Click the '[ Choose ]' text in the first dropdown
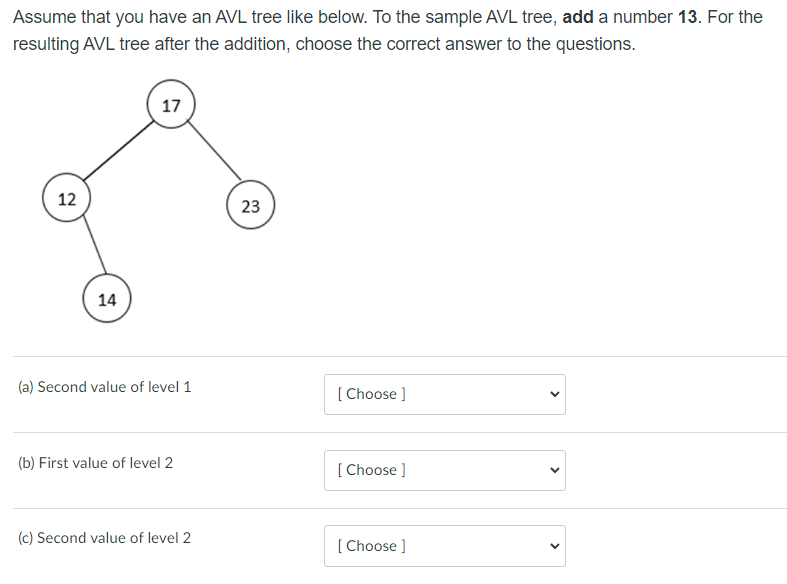 (x=371, y=394)
